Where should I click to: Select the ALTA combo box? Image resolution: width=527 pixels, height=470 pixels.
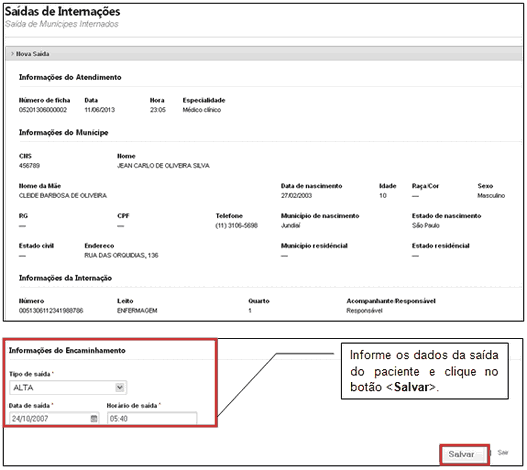[68, 388]
